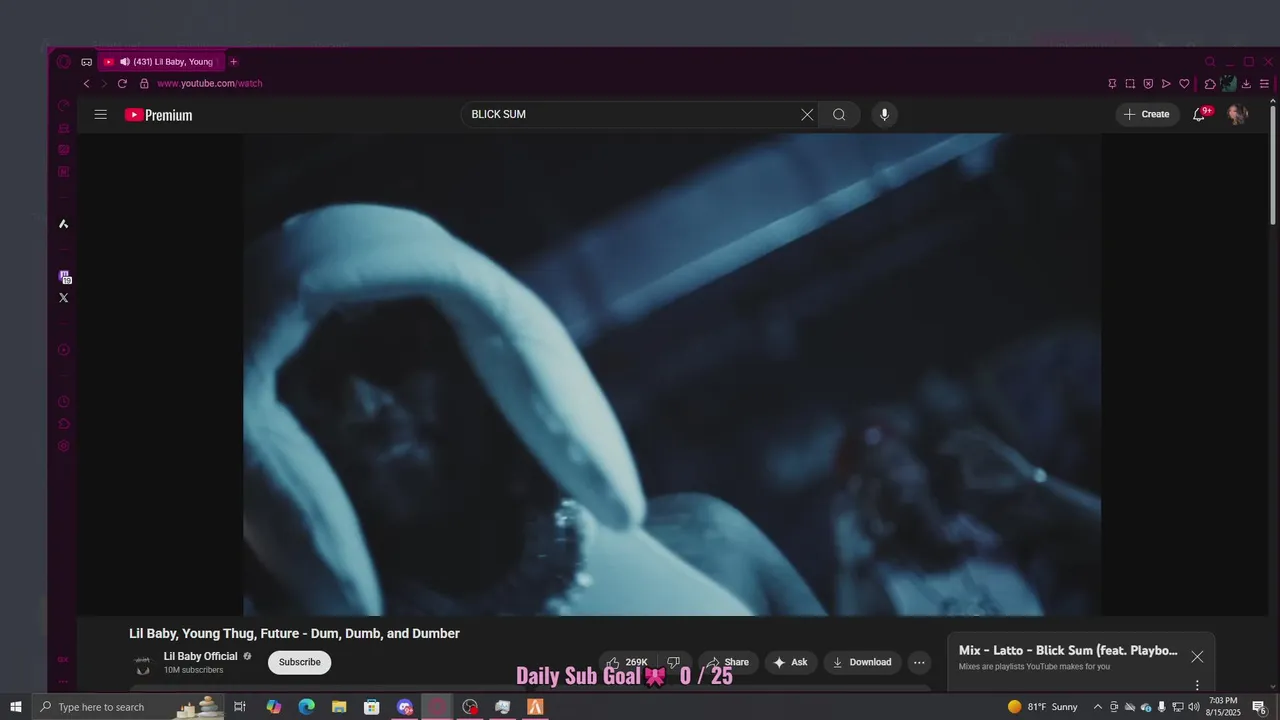The width and height of the screenshot is (1280, 720).
Task: Reload the page with the refresh icon
Action: (x=122, y=84)
